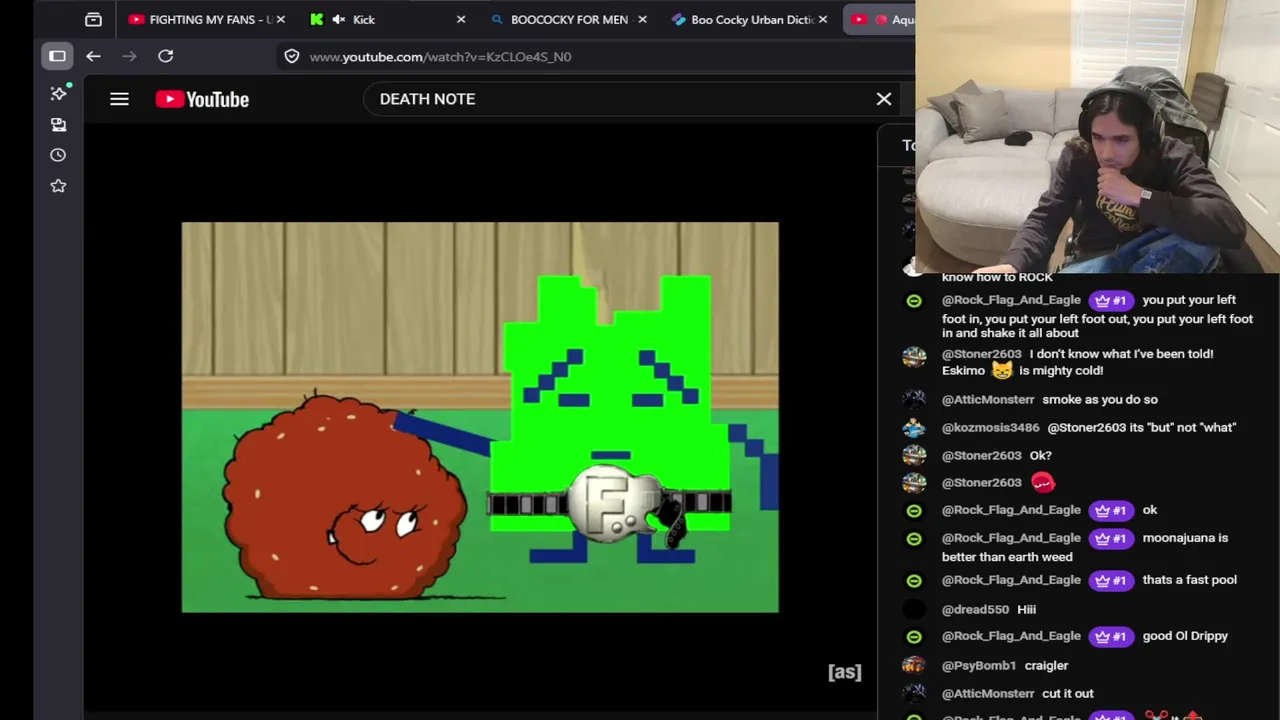Open the sidebar icon below the sparkle icon
1280x720 pixels.
(59, 124)
